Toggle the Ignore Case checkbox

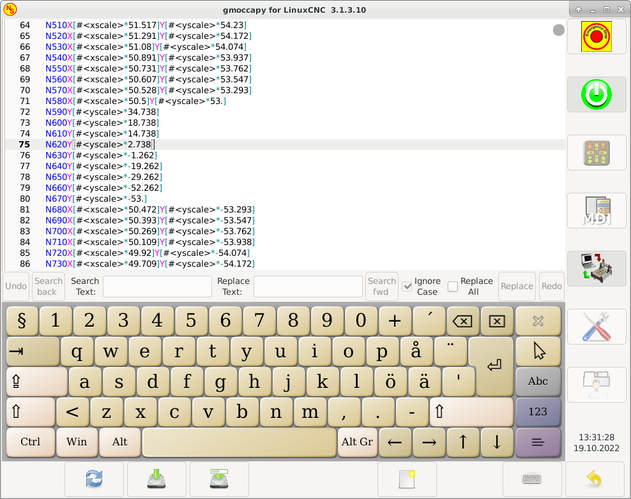407,286
